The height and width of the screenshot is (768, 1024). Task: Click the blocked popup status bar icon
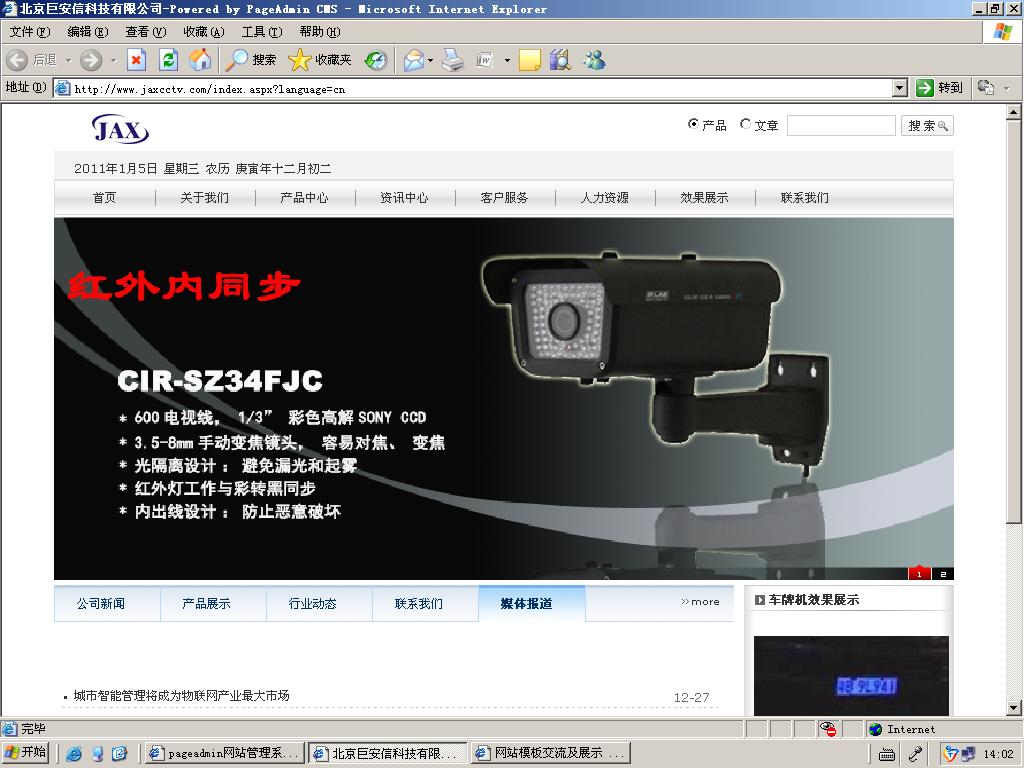click(x=828, y=729)
